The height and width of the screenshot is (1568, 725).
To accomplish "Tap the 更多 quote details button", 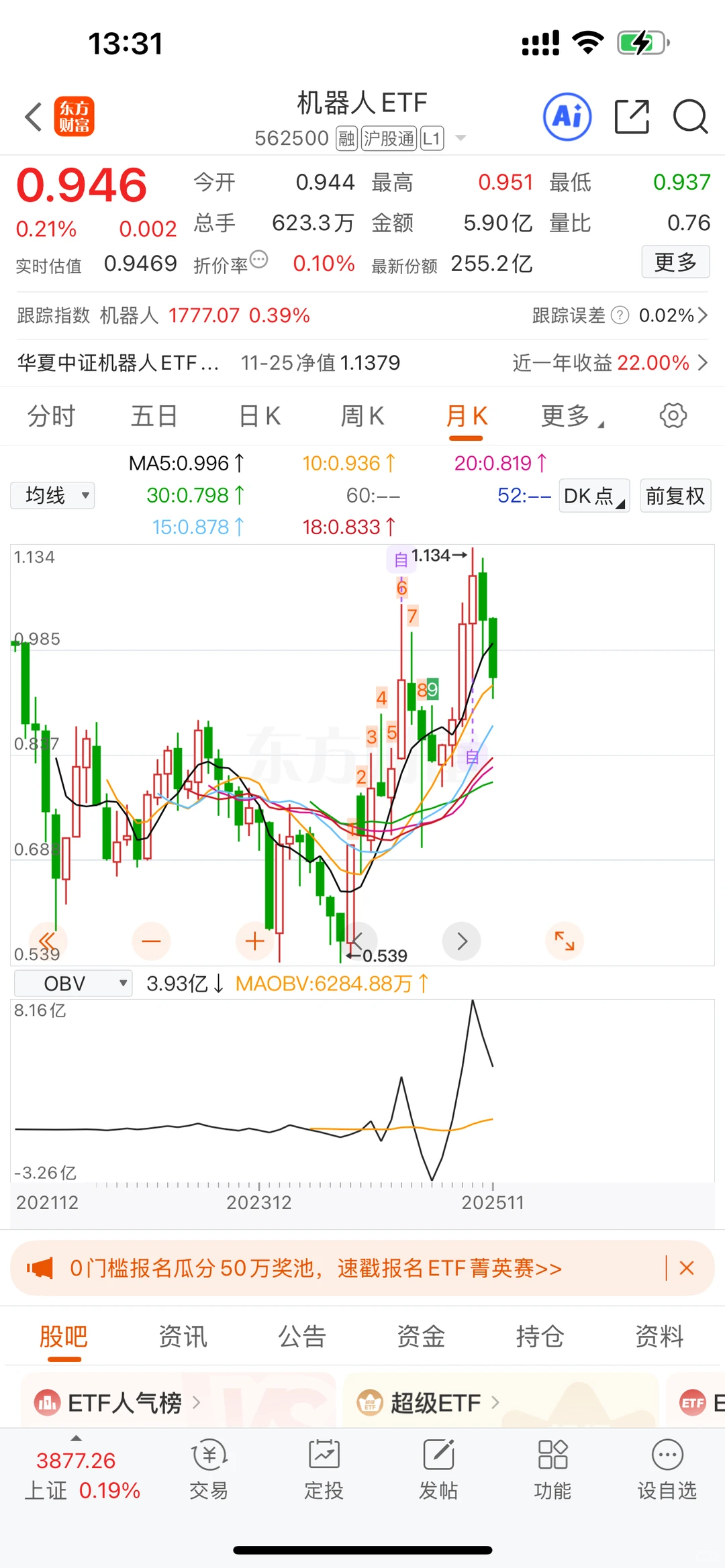I will pyautogui.click(x=675, y=262).
